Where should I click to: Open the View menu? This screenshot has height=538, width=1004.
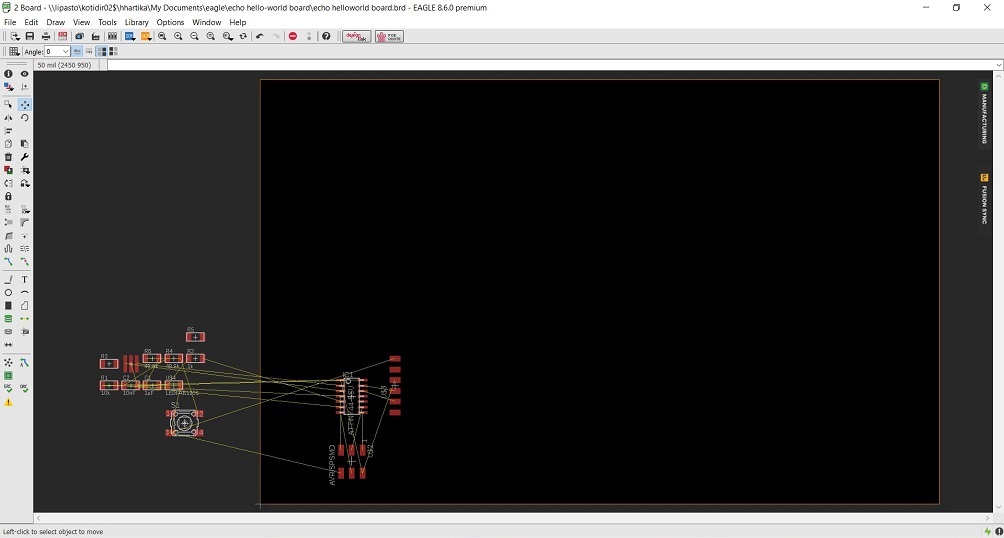[x=81, y=22]
